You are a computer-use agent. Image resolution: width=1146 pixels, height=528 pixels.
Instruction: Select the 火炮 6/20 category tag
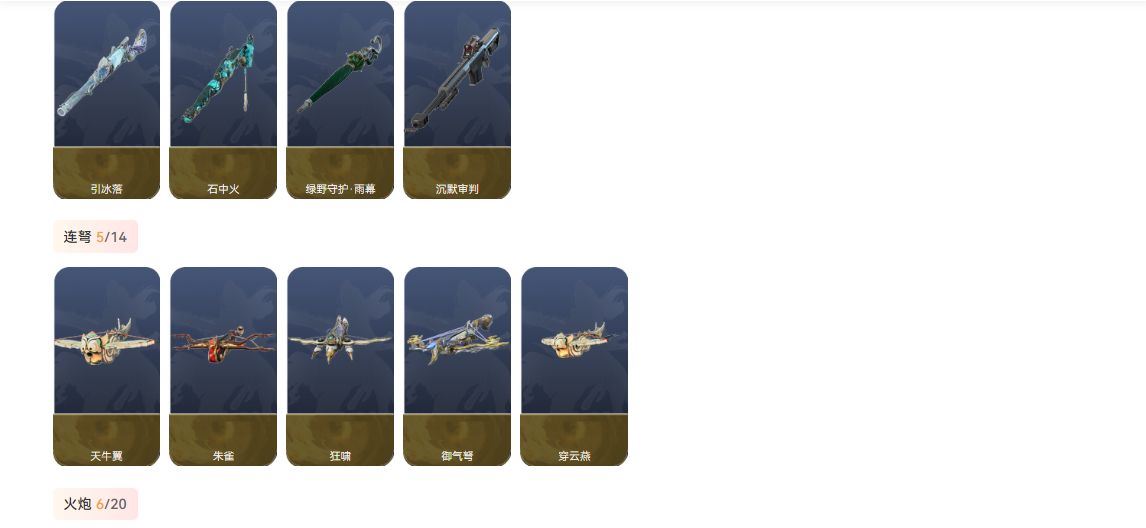96,504
